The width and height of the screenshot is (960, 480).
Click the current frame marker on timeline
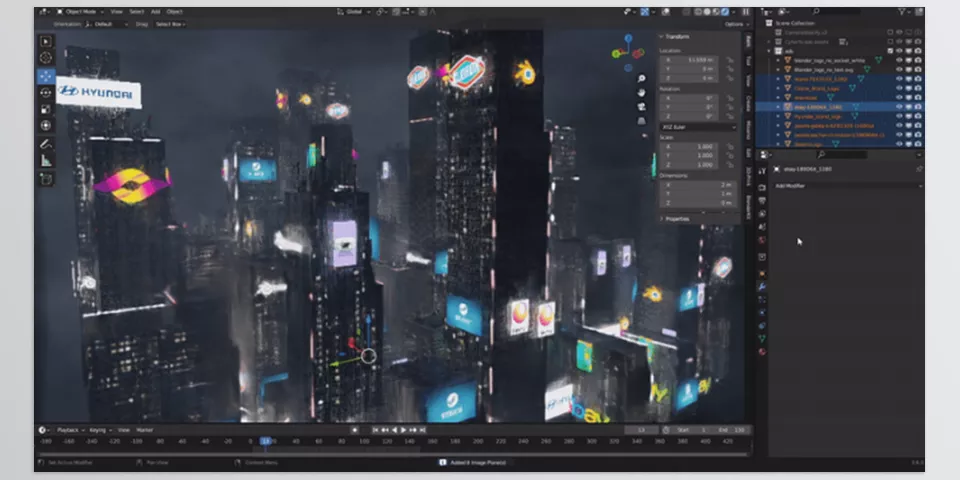[x=266, y=441]
